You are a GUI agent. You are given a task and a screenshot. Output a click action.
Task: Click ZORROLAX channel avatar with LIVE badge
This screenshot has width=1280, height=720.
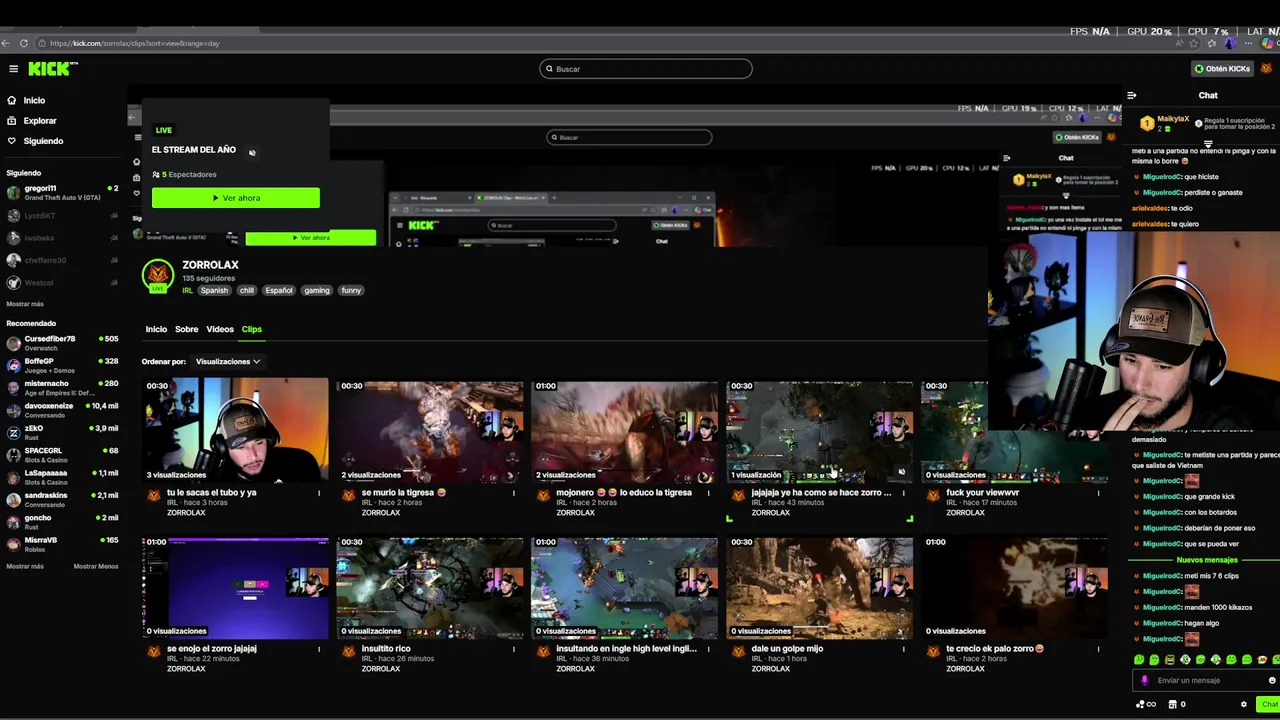(158, 276)
